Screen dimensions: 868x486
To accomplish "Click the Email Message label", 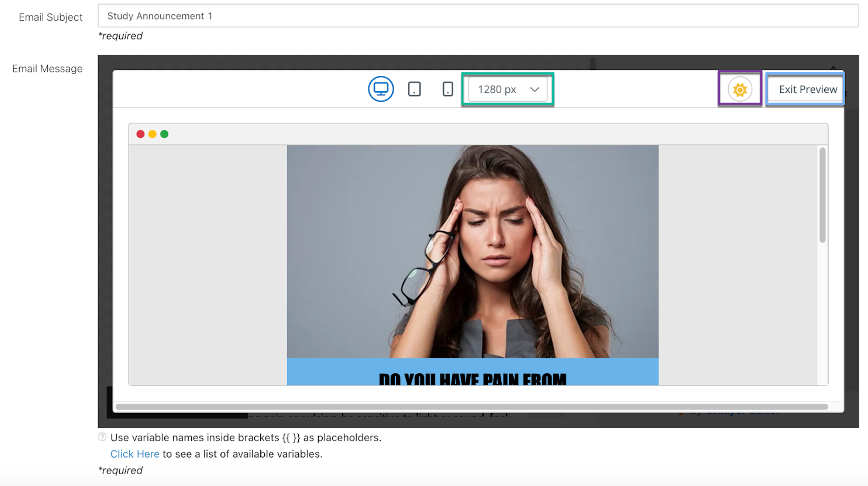I will pyautogui.click(x=47, y=69).
